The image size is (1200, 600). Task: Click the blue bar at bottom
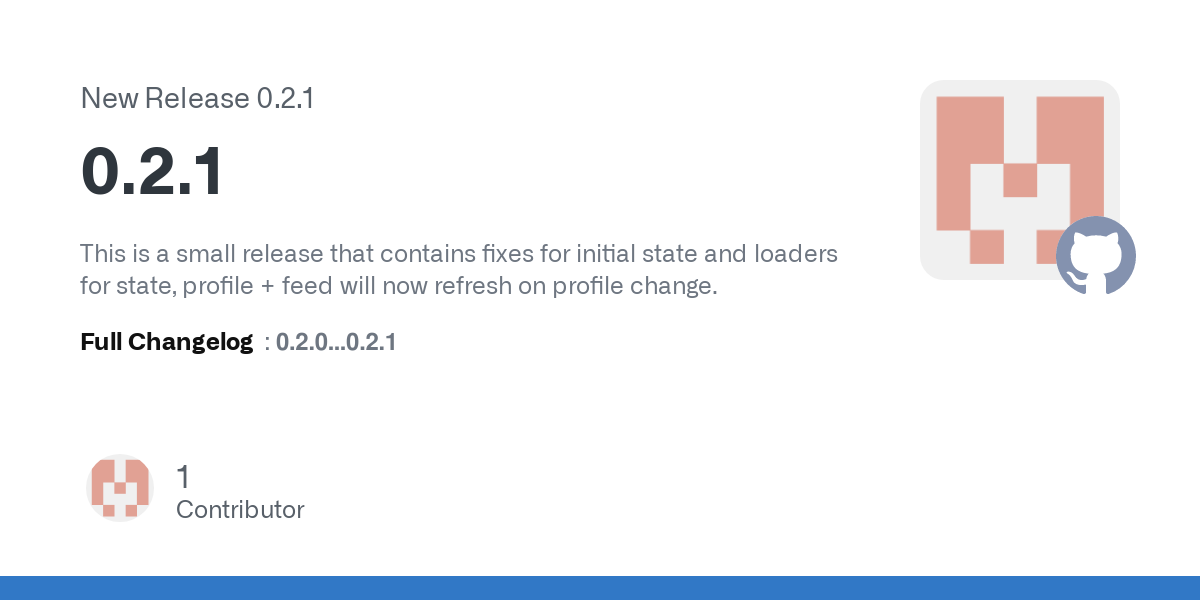pos(600,588)
